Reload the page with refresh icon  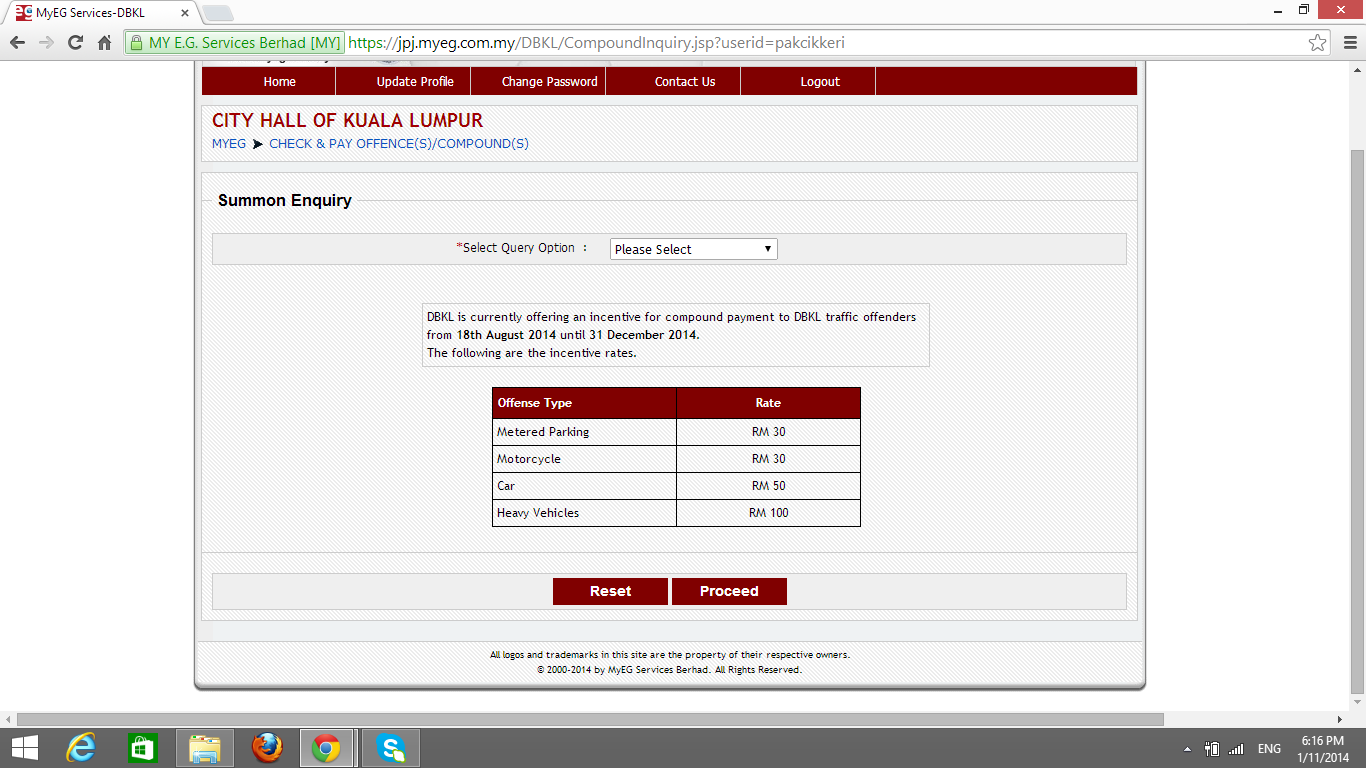coord(75,43)
